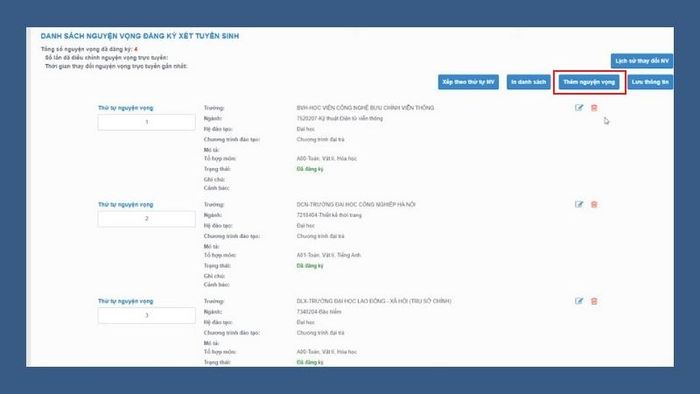Click the 'In danh sách' button
The image size is (700, 394).
point(529,82)
